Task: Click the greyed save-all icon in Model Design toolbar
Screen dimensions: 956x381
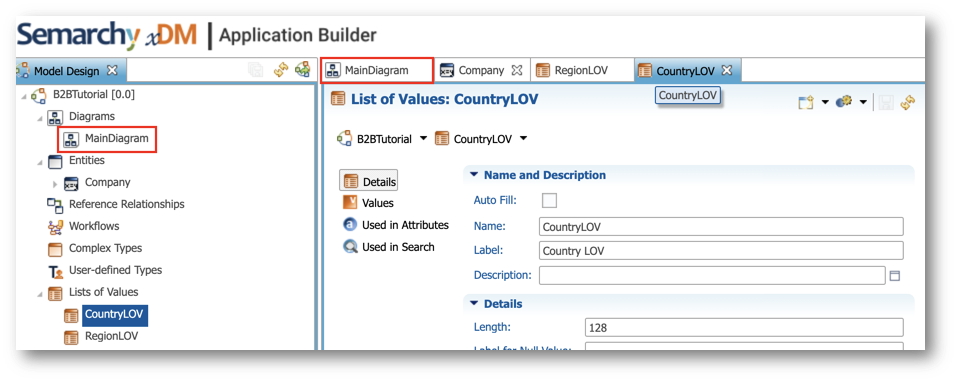Action: pos(255,70)
